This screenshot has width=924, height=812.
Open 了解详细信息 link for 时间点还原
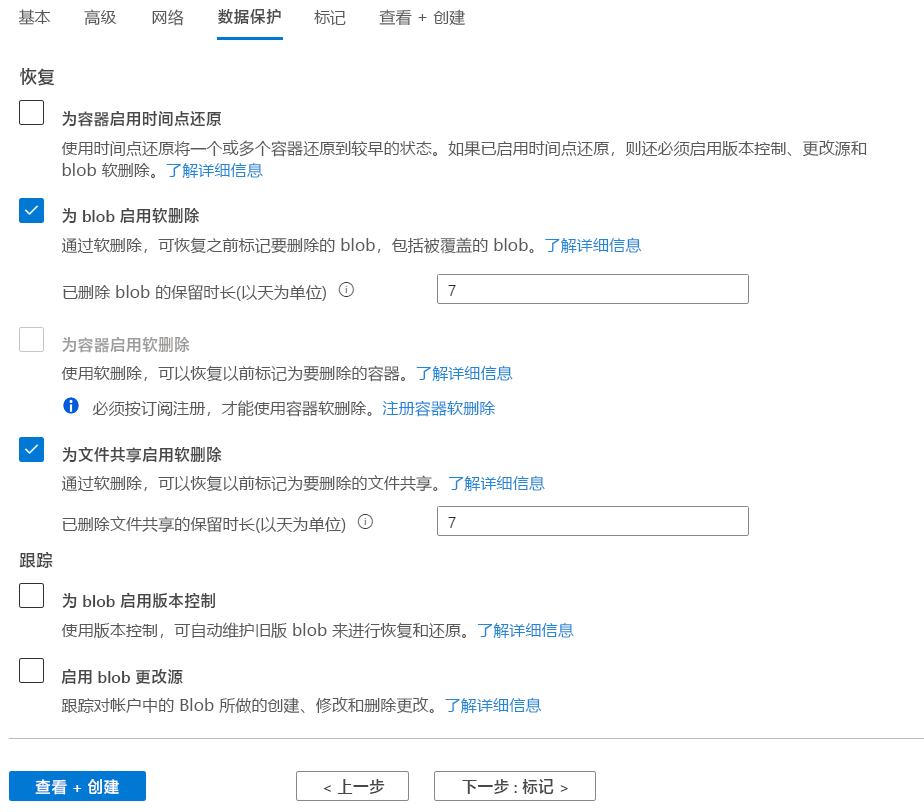214,170
